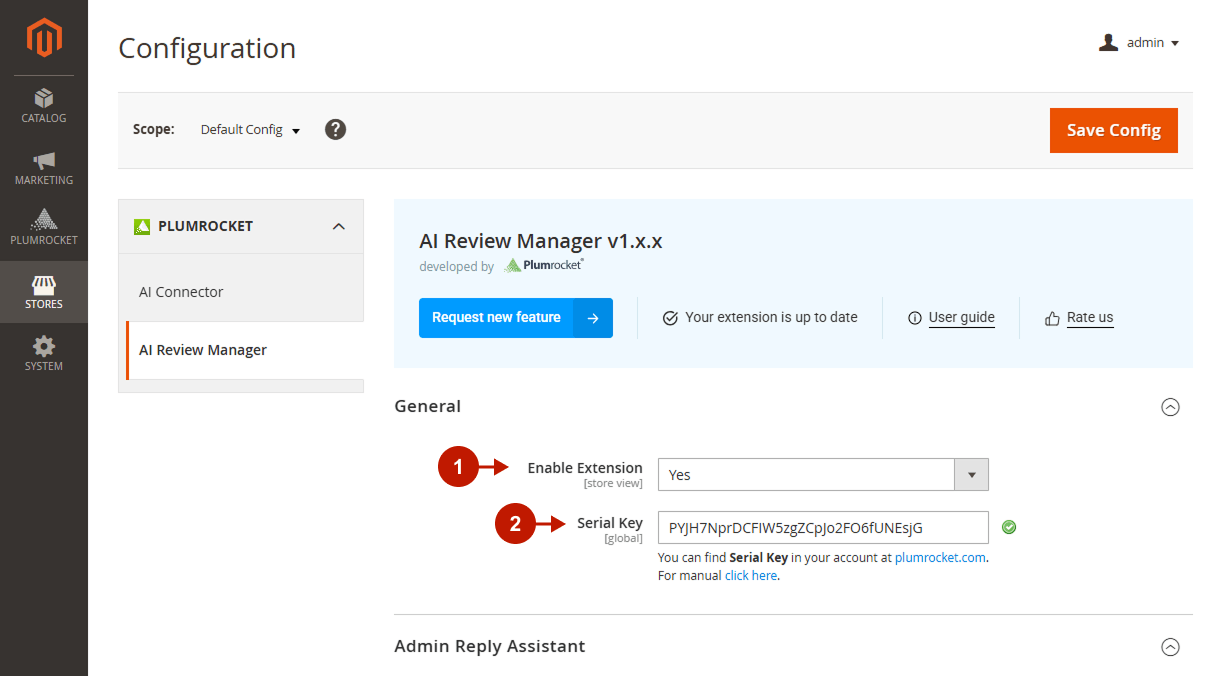Click the admin user avatar icon

pyautogui.click(x=1108, y=42)
